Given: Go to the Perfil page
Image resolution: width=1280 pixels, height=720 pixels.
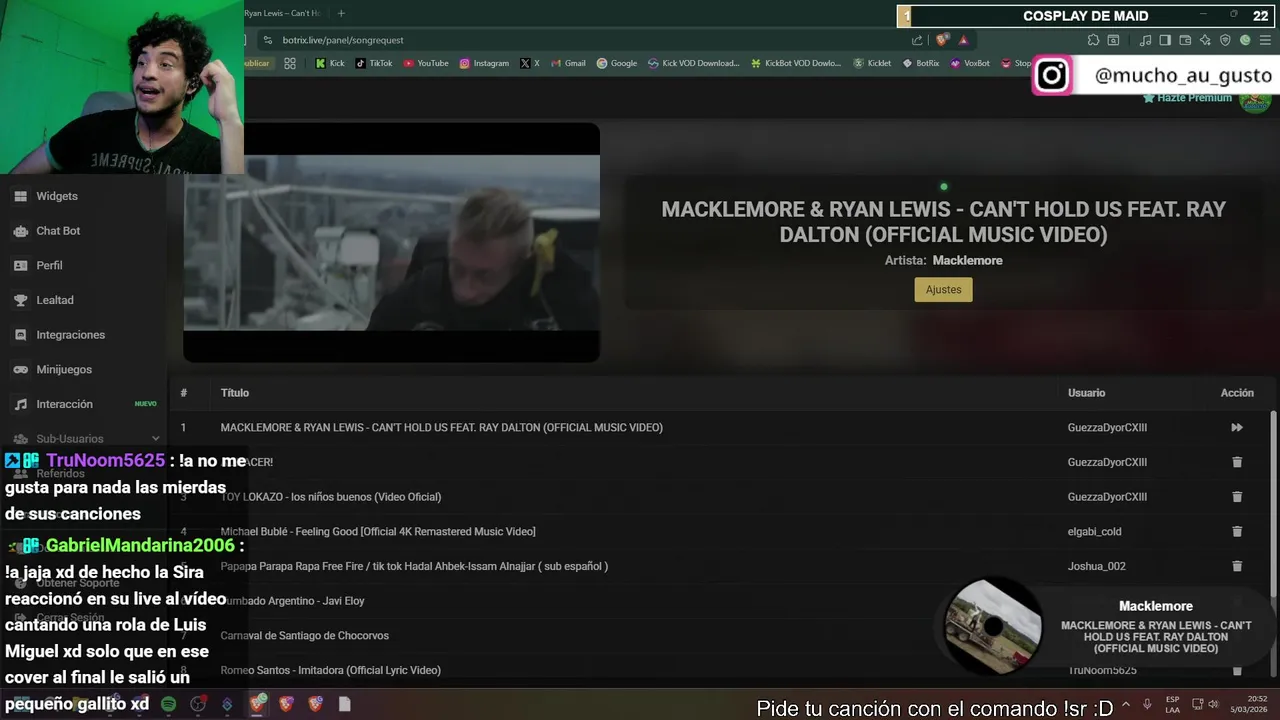Looking at the screenshot, I should tap(49, 265).
